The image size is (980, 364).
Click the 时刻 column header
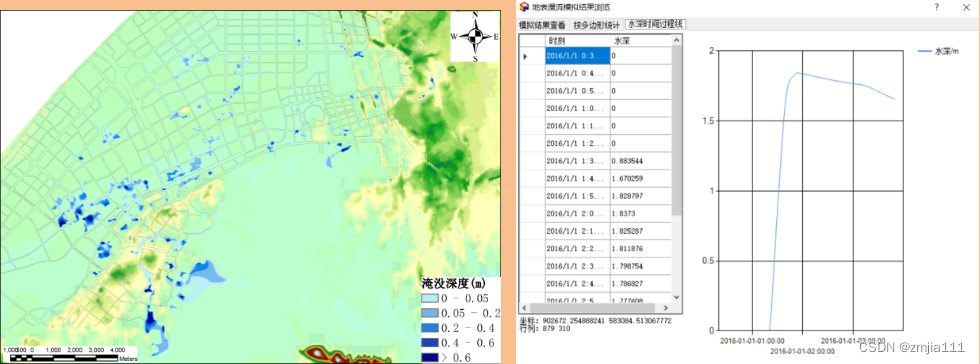578,41
